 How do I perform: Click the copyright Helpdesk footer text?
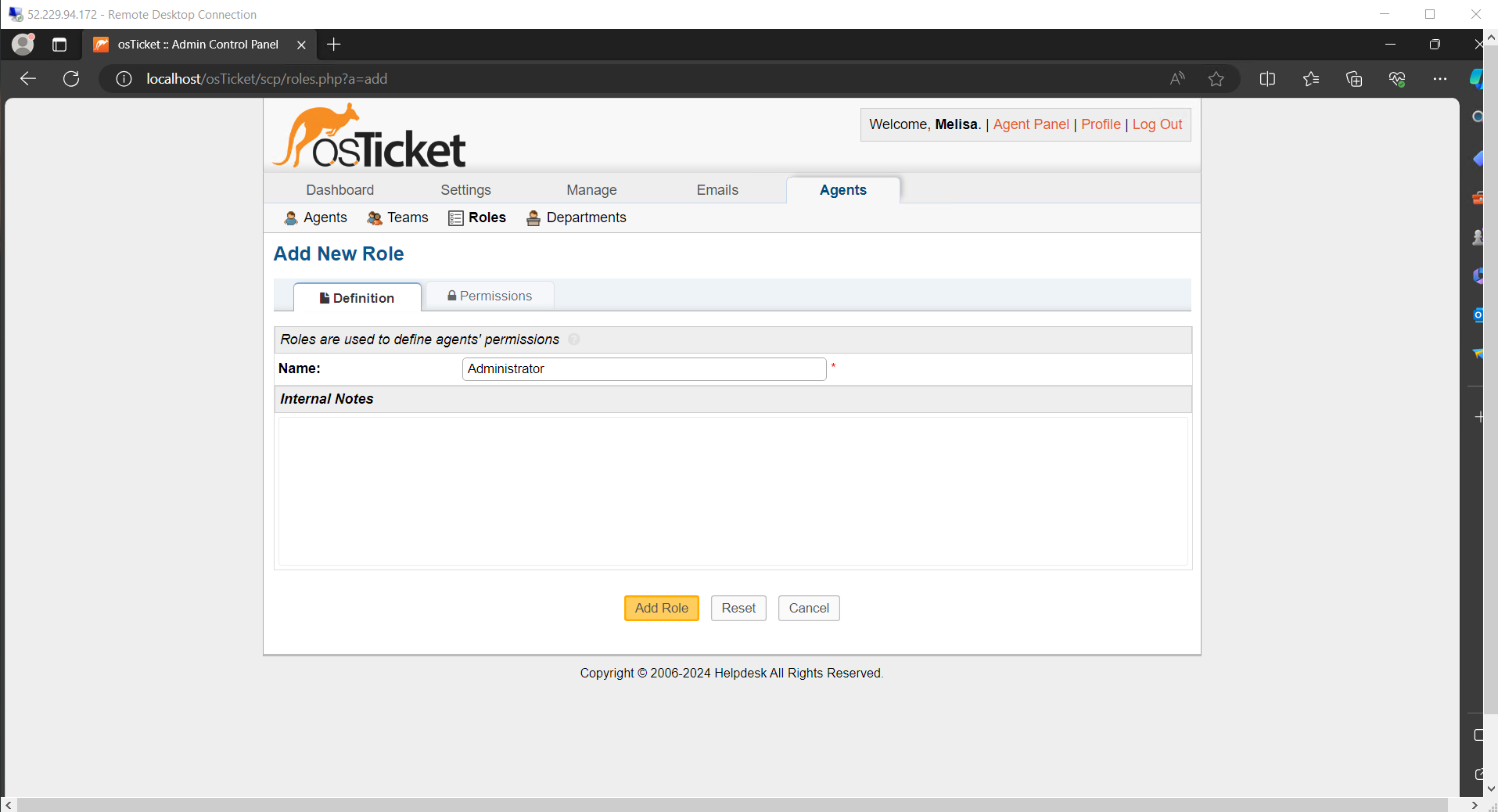click(731, 674)
